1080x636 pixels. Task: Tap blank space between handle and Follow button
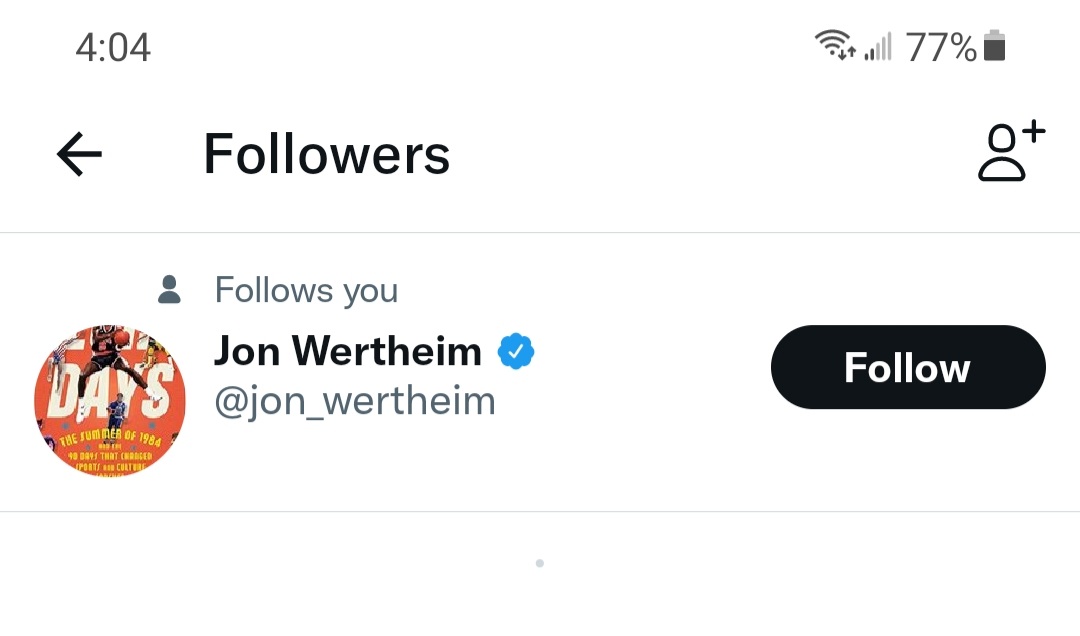[x=634, y=401]
